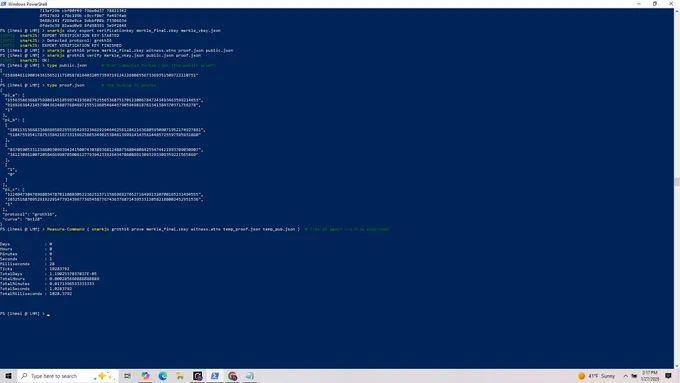
Task: Click the Milliseconds output row
Action: pos(28,264)
